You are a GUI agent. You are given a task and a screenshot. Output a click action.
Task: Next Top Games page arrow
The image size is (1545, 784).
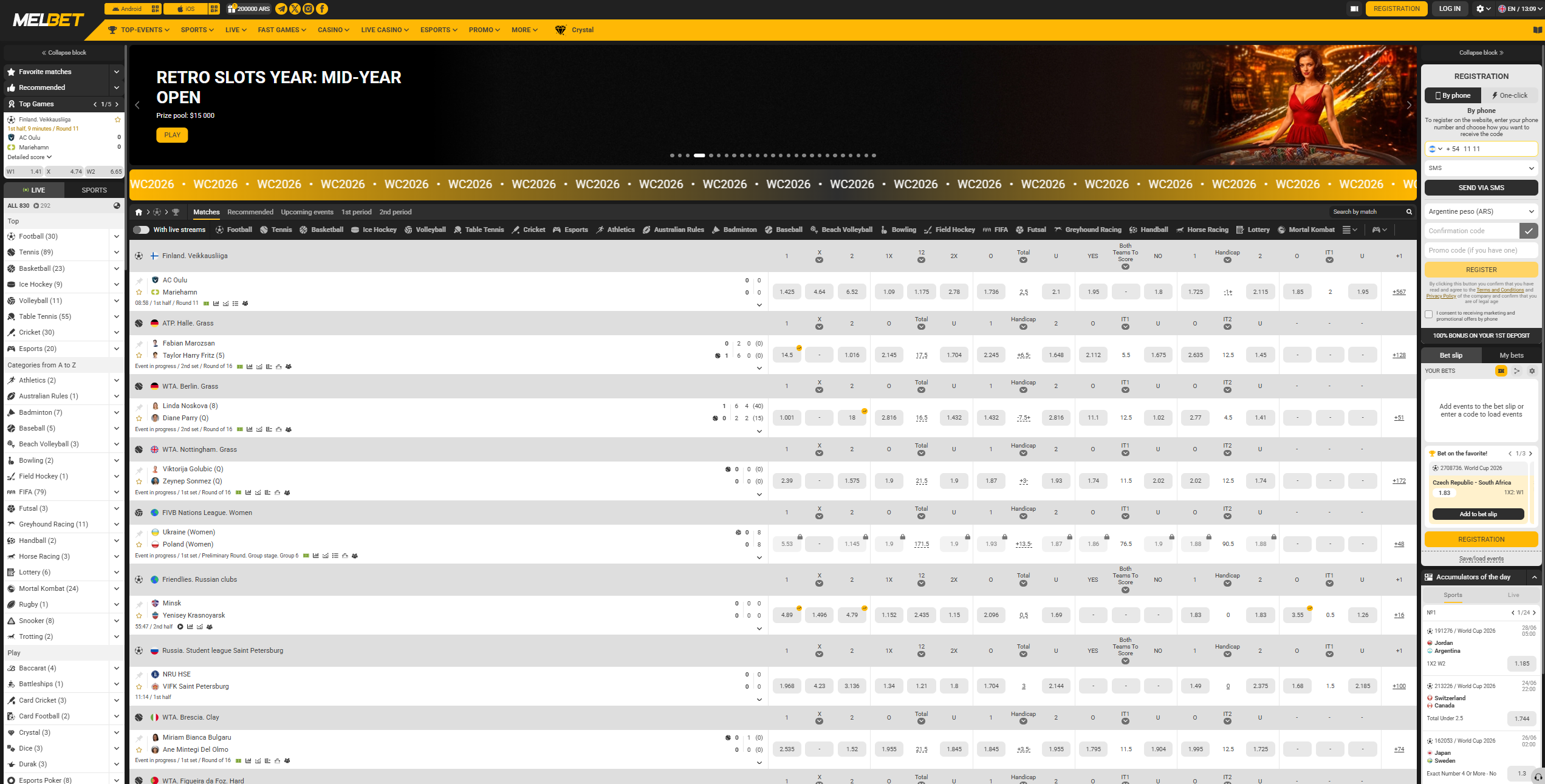click(x=117, y=104)
